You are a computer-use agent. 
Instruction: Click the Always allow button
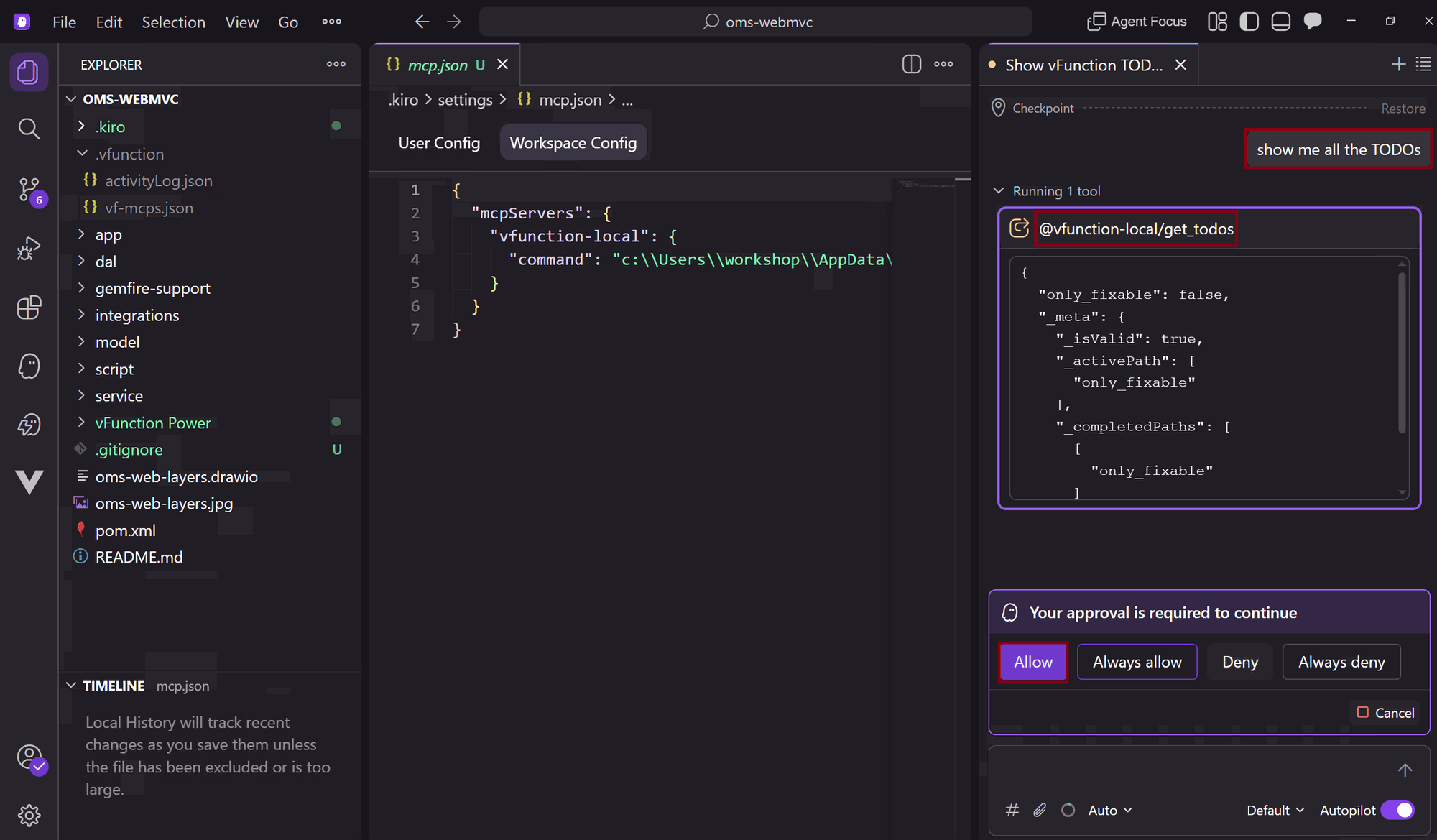point(1137,662)
